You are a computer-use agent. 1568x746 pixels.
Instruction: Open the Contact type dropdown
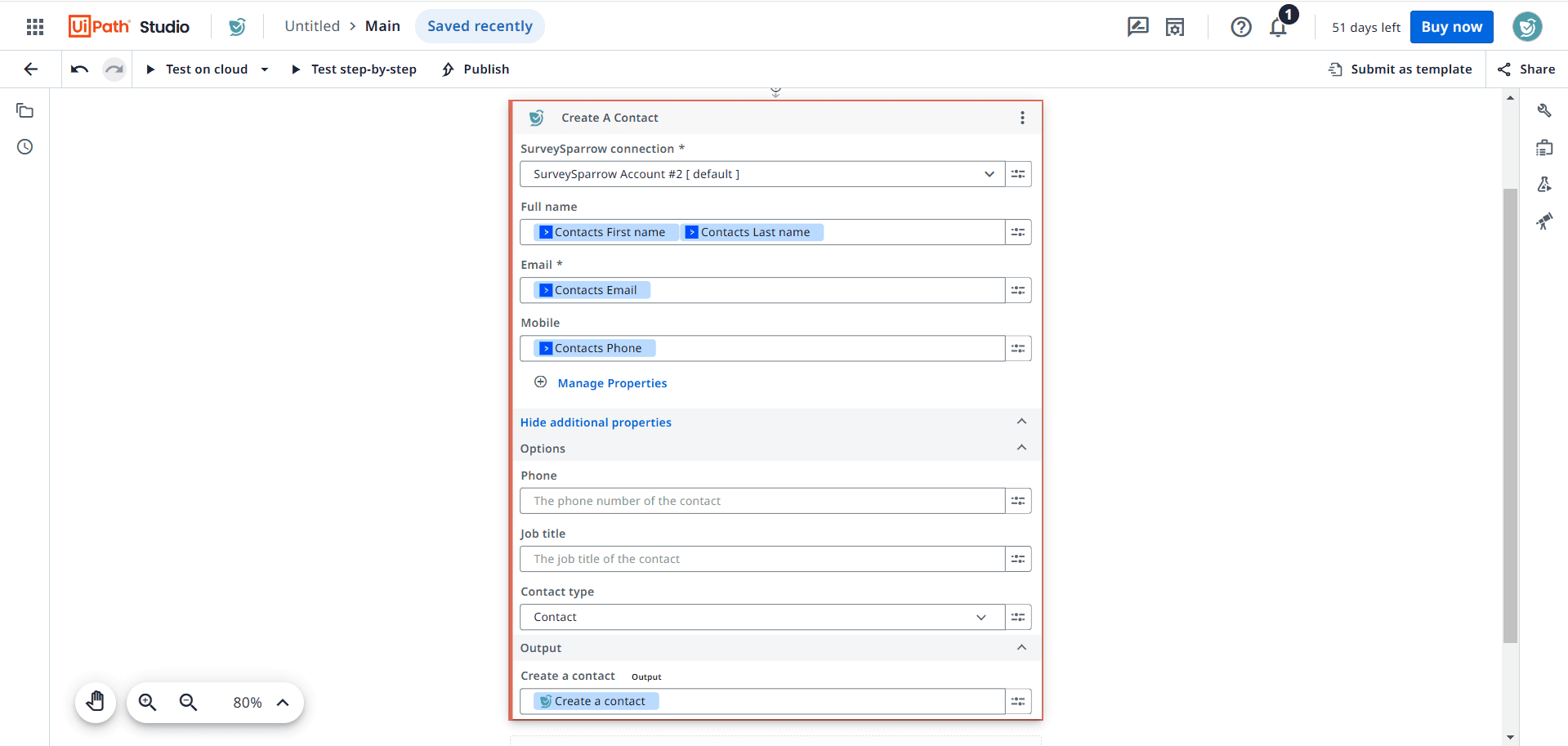(981, 617)
